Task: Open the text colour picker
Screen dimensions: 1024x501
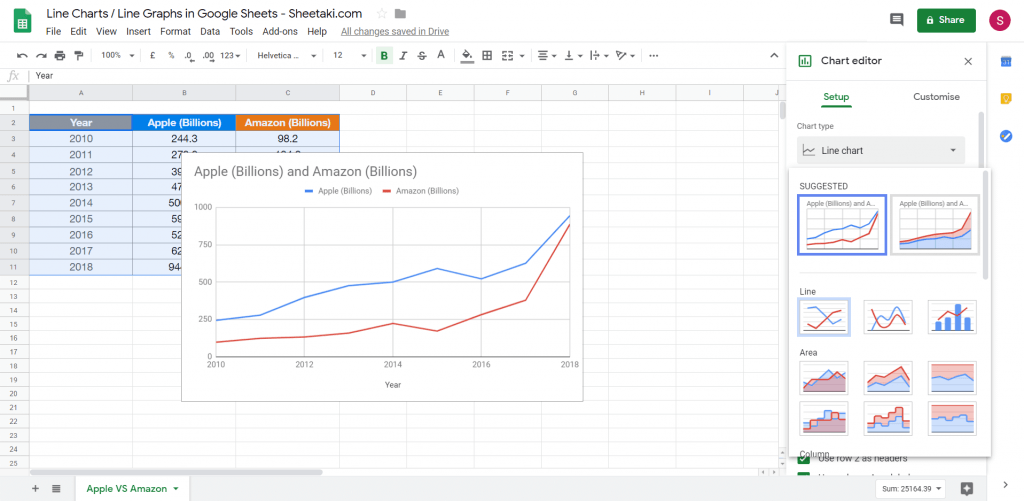Action: click(x=441, y=56)
